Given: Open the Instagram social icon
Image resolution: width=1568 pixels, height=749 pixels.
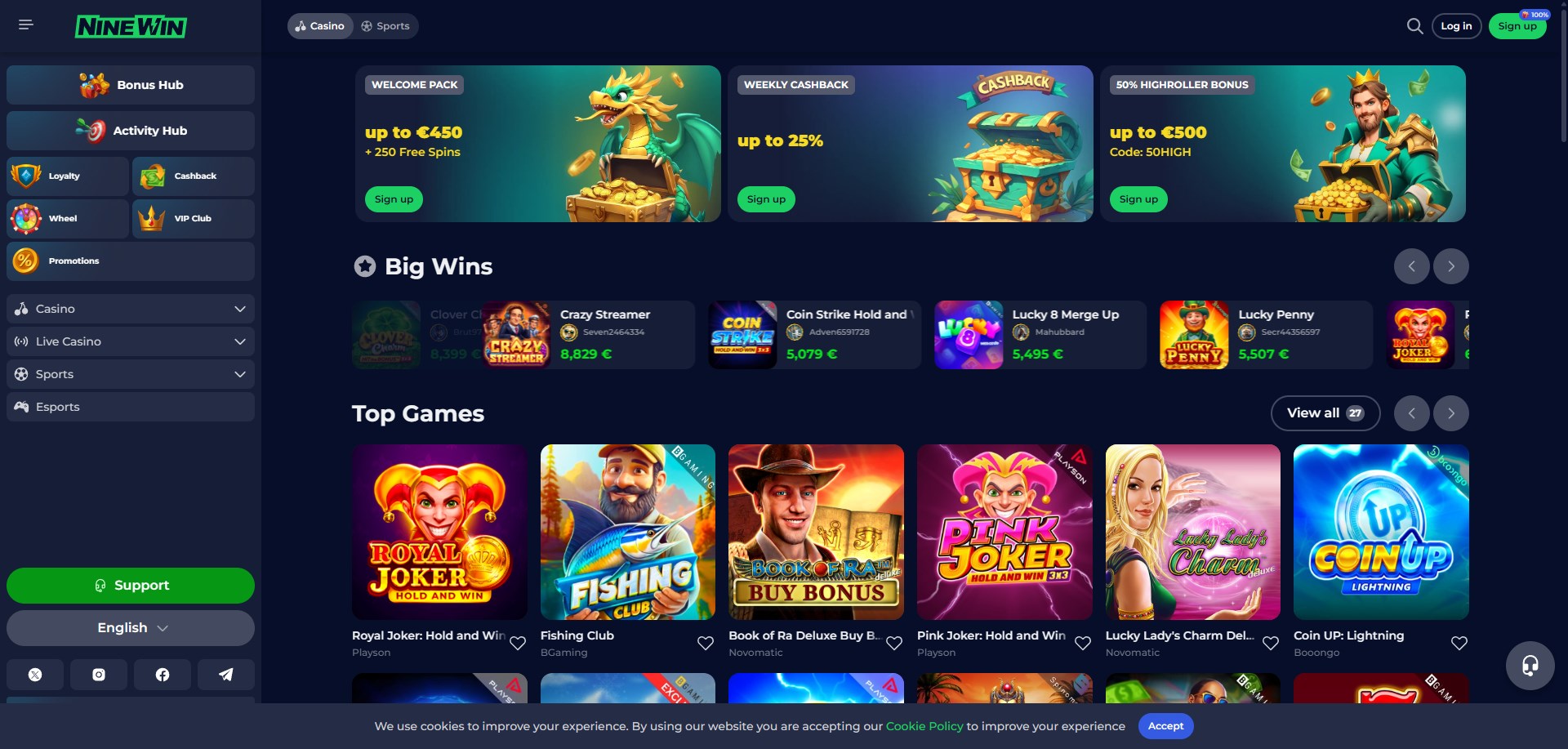Looking at the screenshot, I should (x=99, y=675).
